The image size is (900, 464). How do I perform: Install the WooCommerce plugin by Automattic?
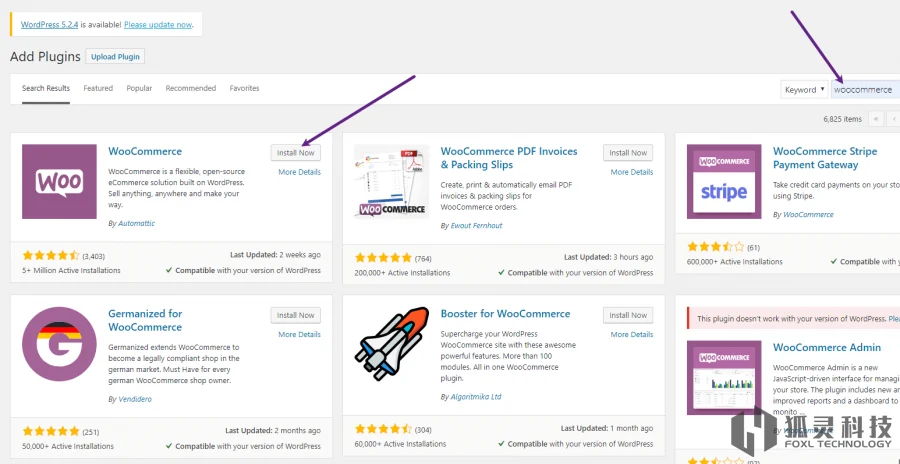coord(296,153)
